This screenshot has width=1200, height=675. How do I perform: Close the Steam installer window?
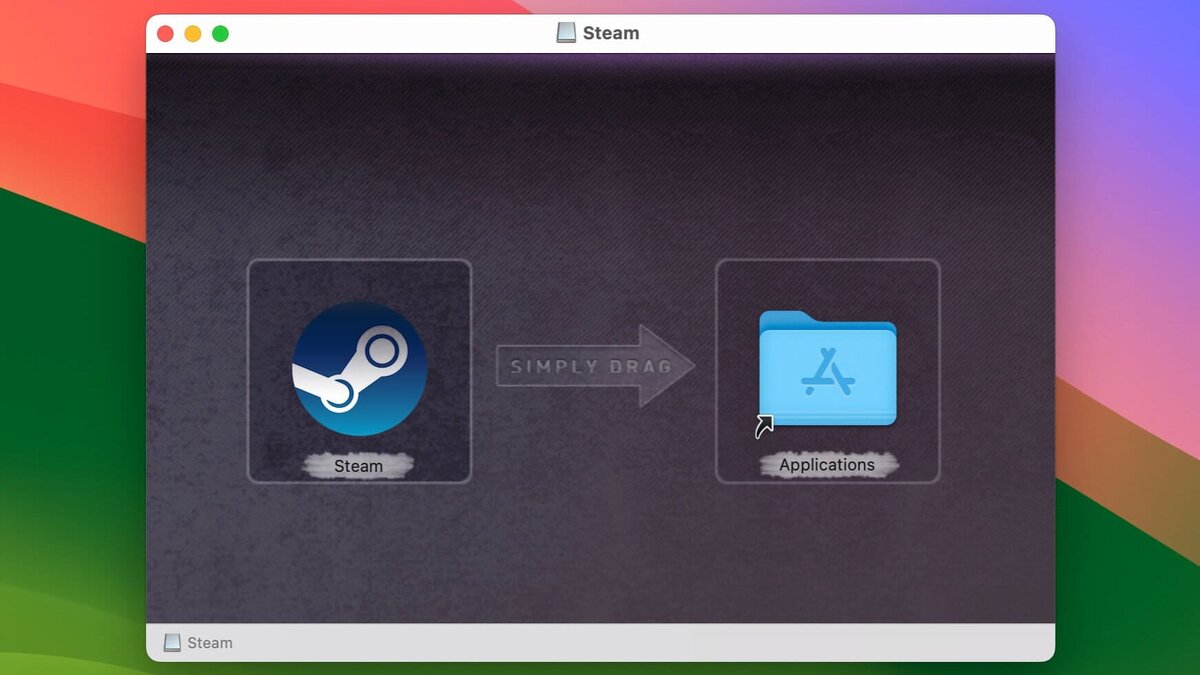(165, 34)
